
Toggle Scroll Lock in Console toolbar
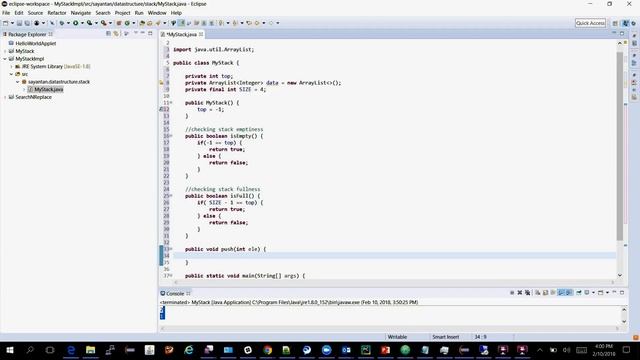pyautogui.click(x=545, y=293)
